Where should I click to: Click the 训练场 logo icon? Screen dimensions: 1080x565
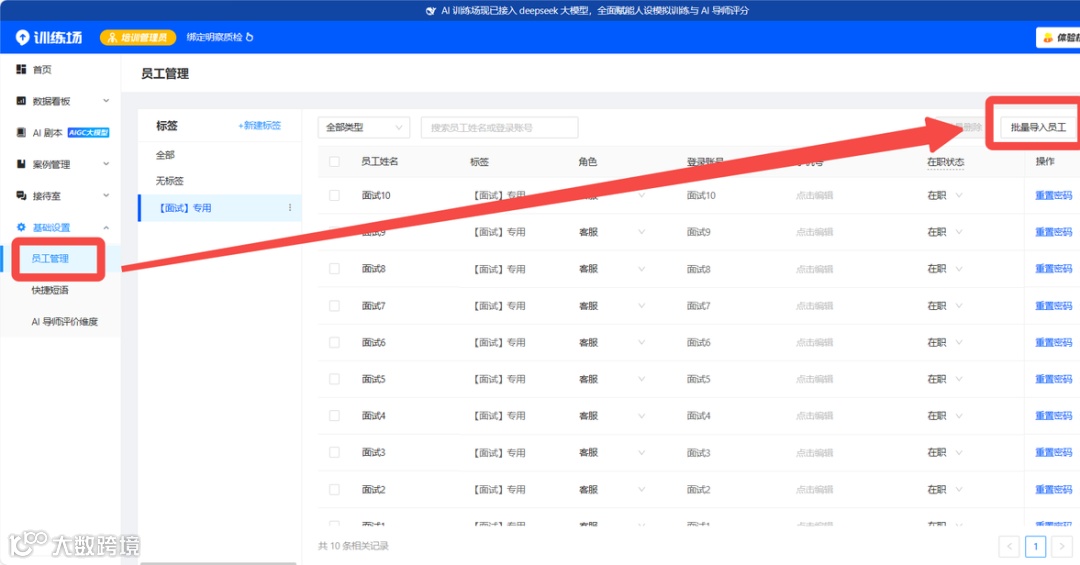coord(22,37)
